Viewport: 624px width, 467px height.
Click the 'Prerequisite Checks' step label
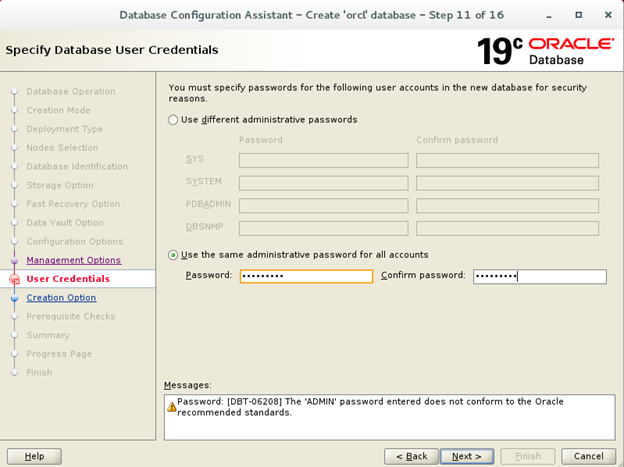click(71, 317)
